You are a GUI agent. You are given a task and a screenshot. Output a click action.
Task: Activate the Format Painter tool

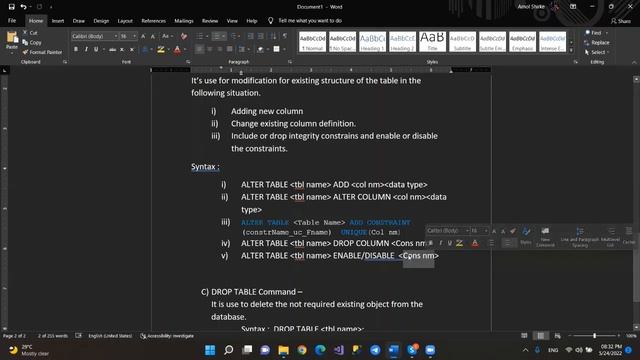(42, 52)
